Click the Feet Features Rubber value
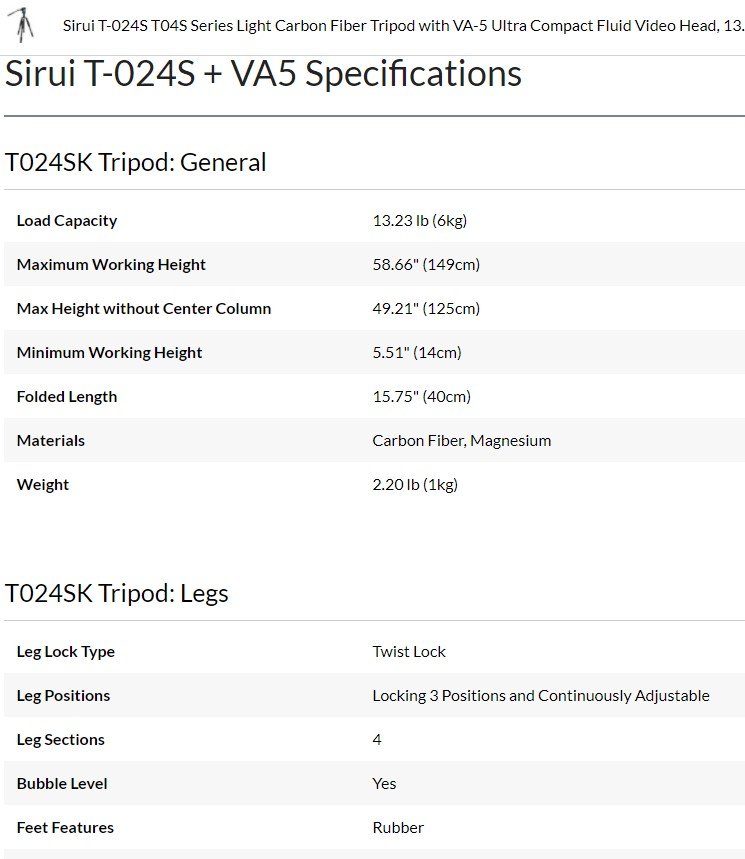745x859 pixels. [398, 827]
